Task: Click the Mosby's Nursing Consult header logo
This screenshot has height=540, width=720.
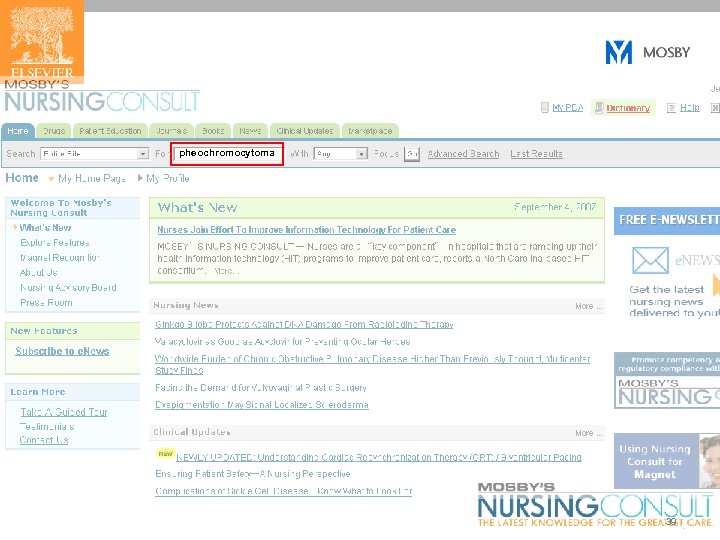Action: 102,96
